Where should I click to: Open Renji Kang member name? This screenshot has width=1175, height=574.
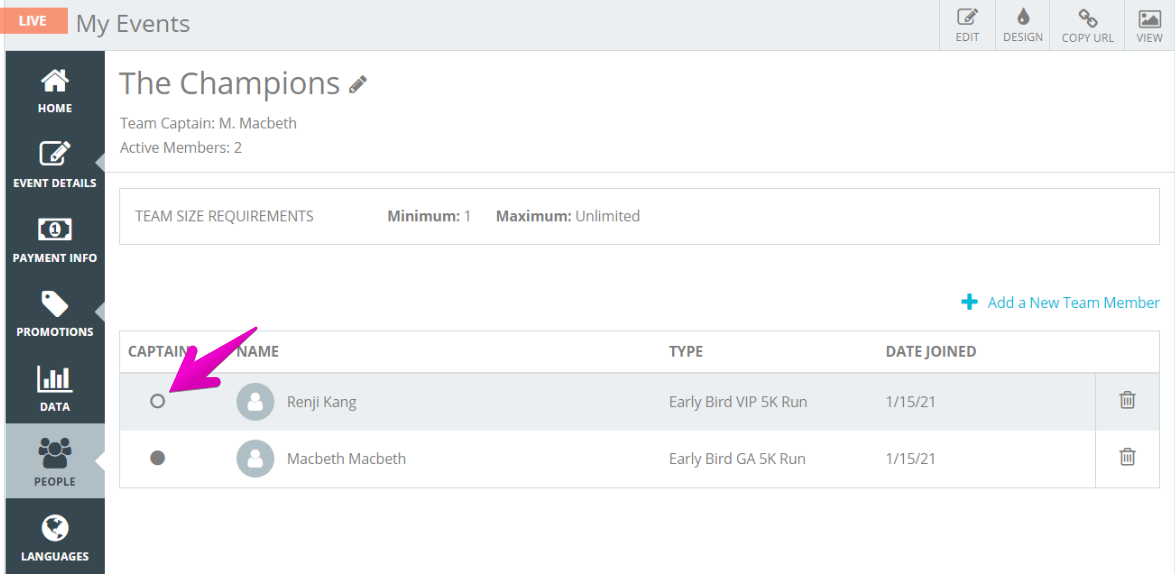321,402
